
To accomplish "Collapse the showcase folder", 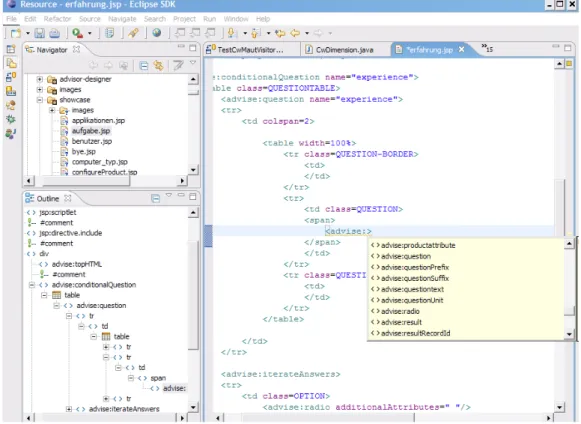I will pyautogui.click(x=40, y=100).
